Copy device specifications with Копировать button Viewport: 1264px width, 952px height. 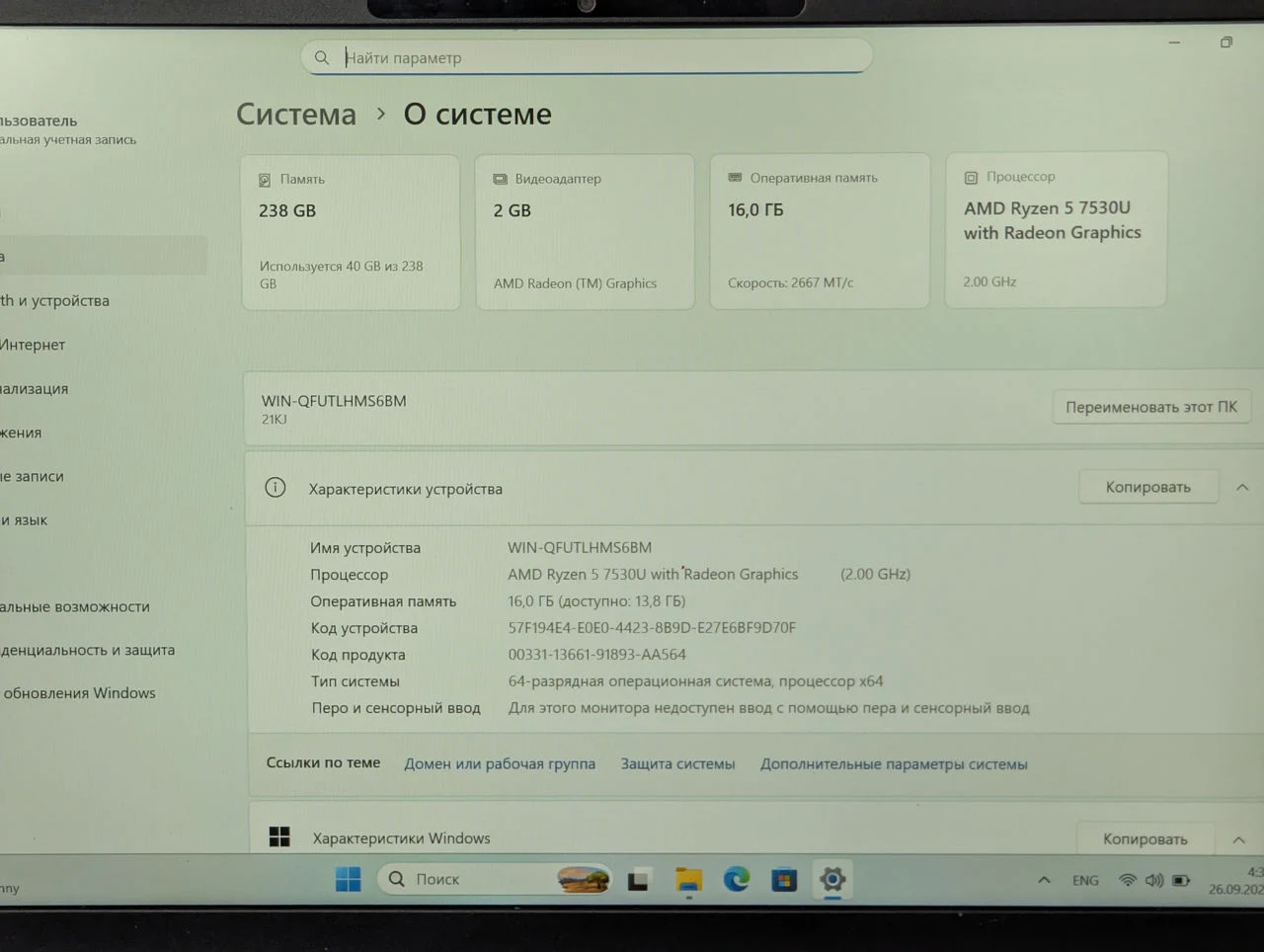[x=1147, y=487]
